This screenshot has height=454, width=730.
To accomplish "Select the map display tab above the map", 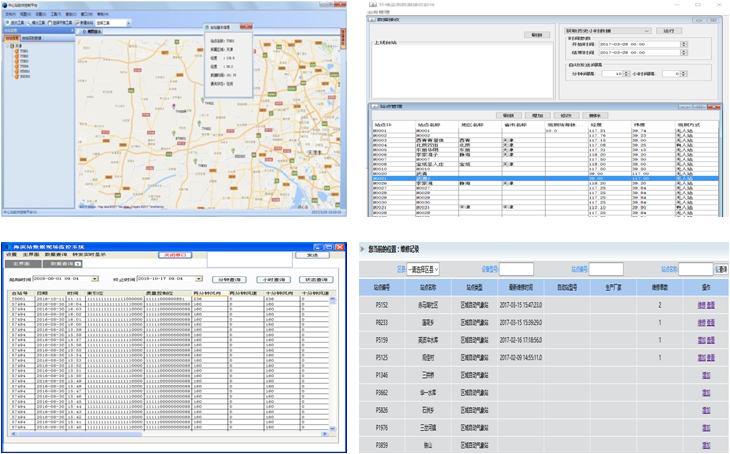I will coord(92,32).
